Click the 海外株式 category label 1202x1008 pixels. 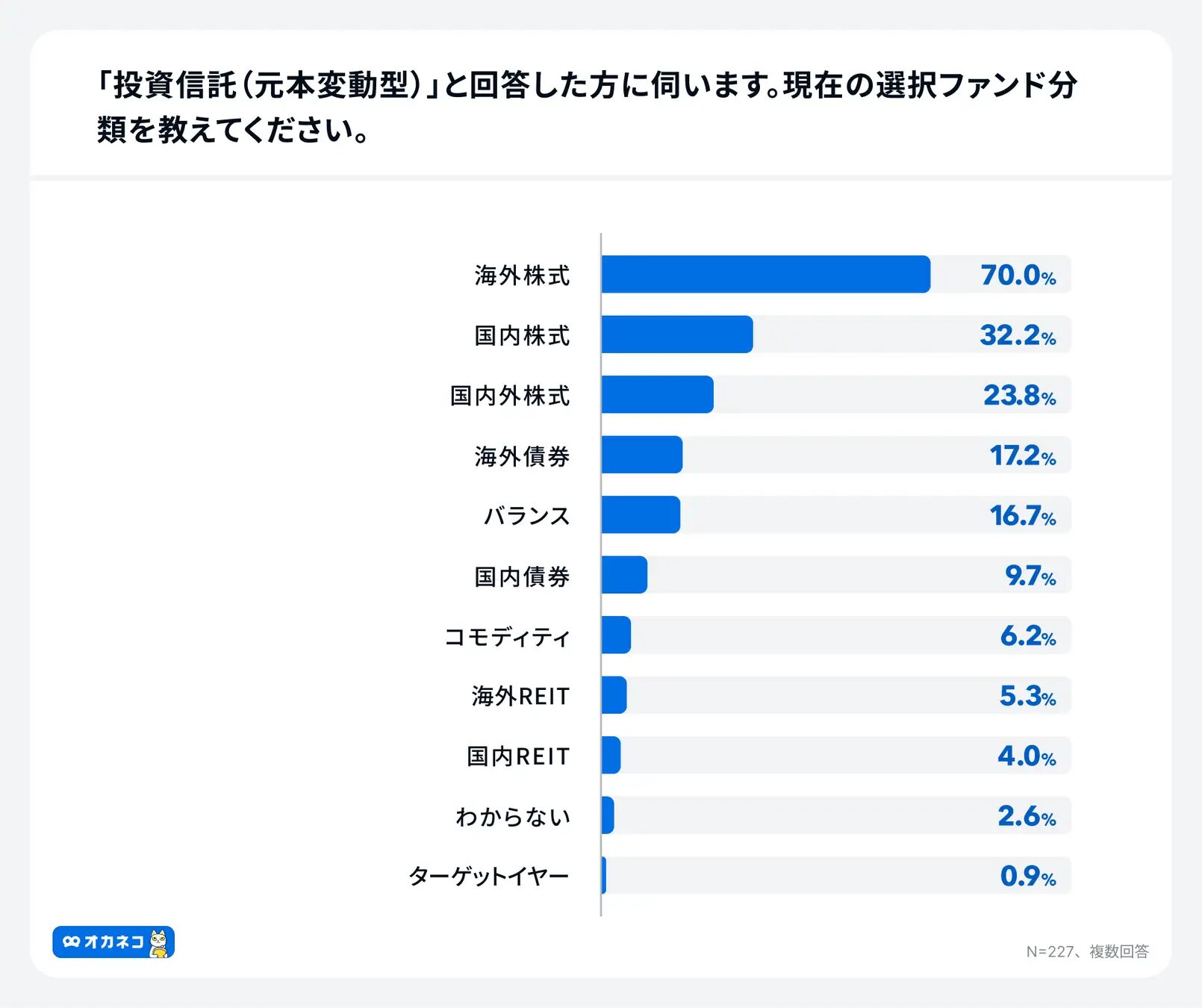[x=522, y=276]
